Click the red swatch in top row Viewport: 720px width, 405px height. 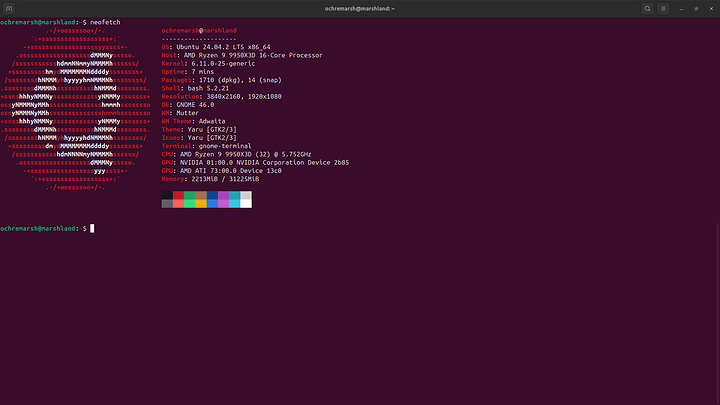178,195
